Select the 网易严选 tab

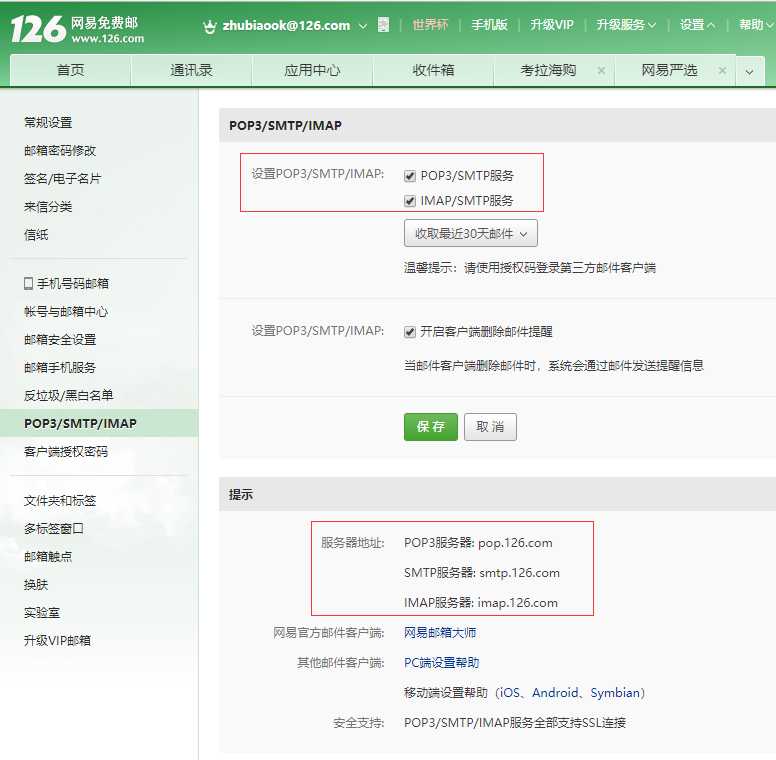pos(669,71)
